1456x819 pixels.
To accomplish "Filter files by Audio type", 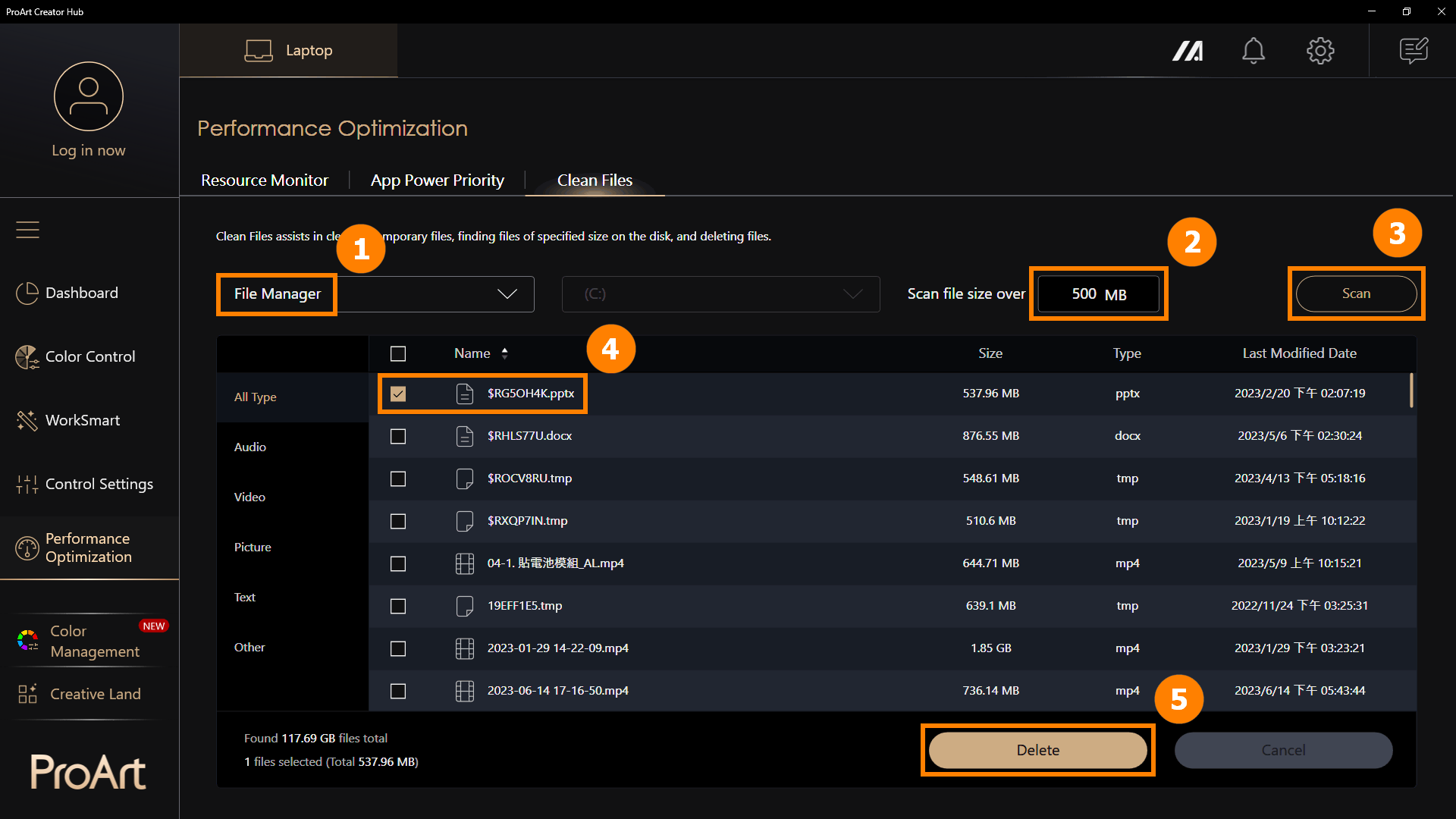I will pyautogui.click(x=293, y=447).
